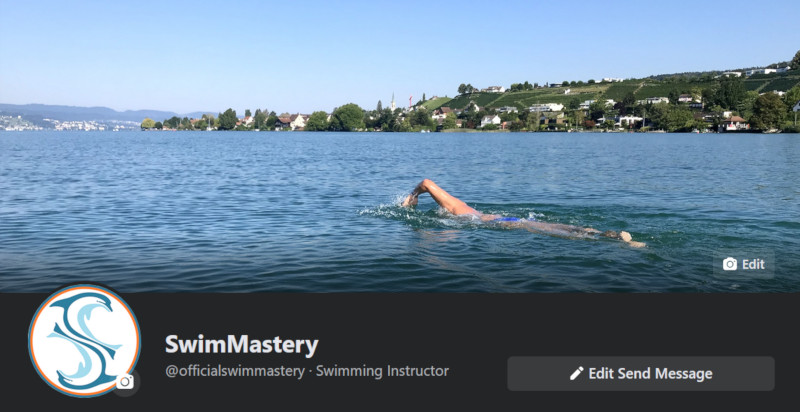Click the Edit Send Message button text

click(x=650, y=374)
